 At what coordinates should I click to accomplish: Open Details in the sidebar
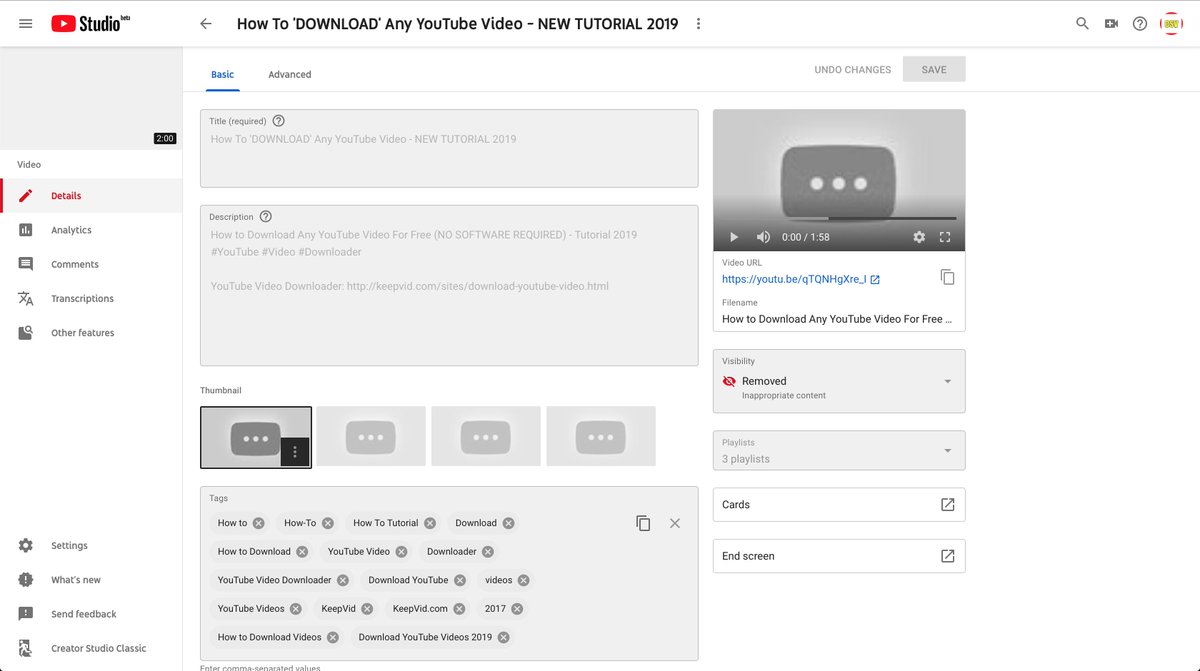pyautogui.click(x=91, y=196)
